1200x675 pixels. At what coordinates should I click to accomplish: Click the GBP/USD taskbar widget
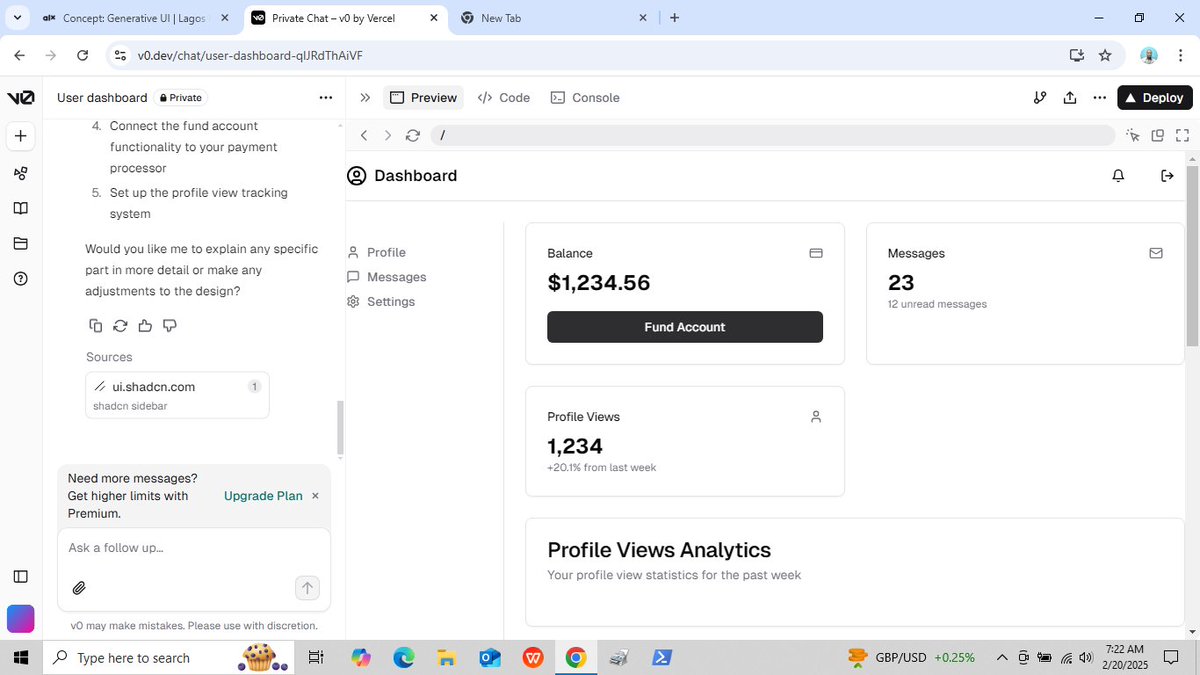910,657
